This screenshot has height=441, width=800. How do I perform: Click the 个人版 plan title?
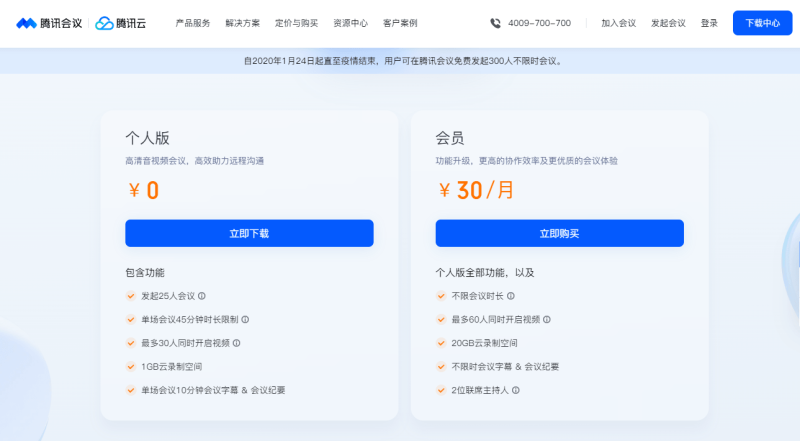click(147, 138)
